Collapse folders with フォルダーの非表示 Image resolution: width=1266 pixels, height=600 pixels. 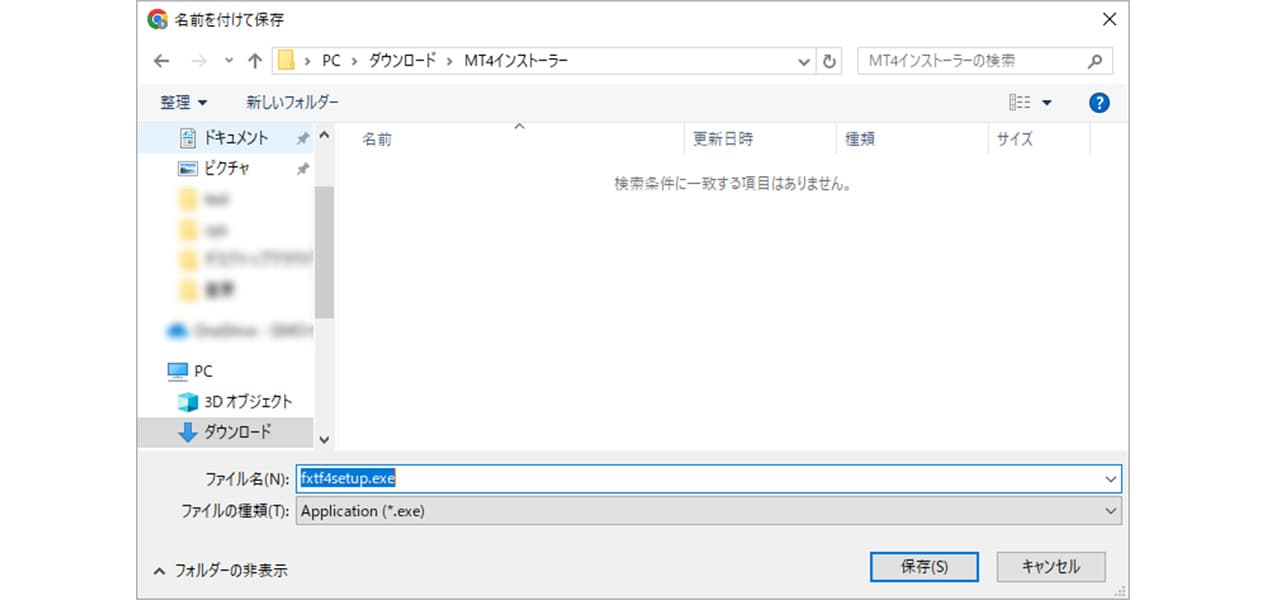[x=221, y=570]
